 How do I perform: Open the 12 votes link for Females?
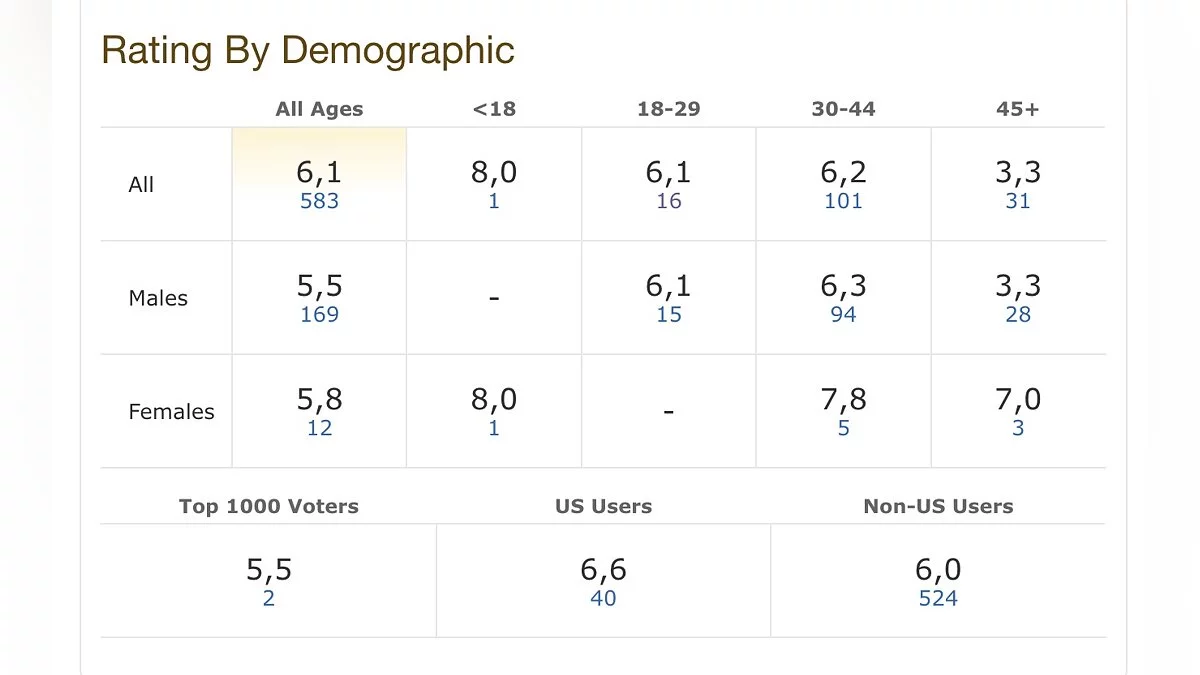(x=319, y=429)
